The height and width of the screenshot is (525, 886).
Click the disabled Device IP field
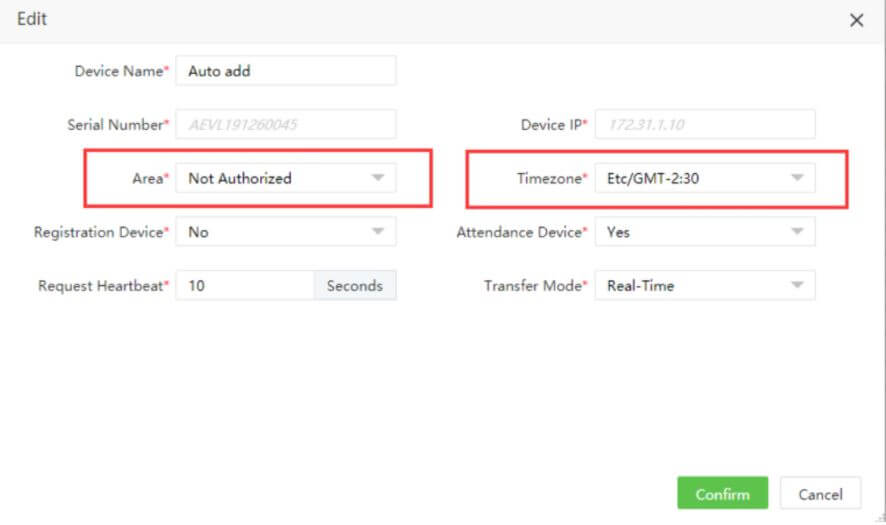point(705,125)
